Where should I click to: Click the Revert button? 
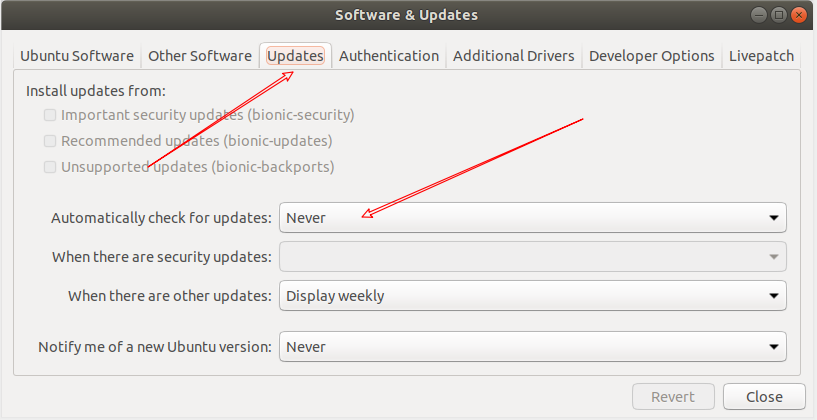673,397
